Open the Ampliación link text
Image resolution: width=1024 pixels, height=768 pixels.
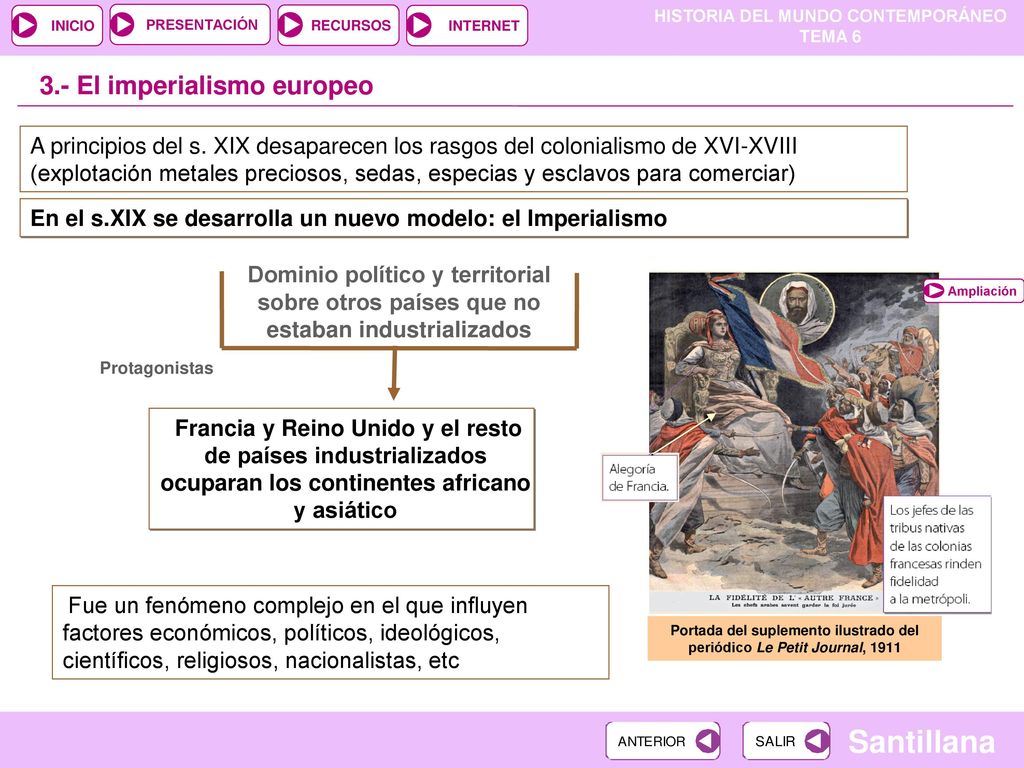[x=982, y=291]
